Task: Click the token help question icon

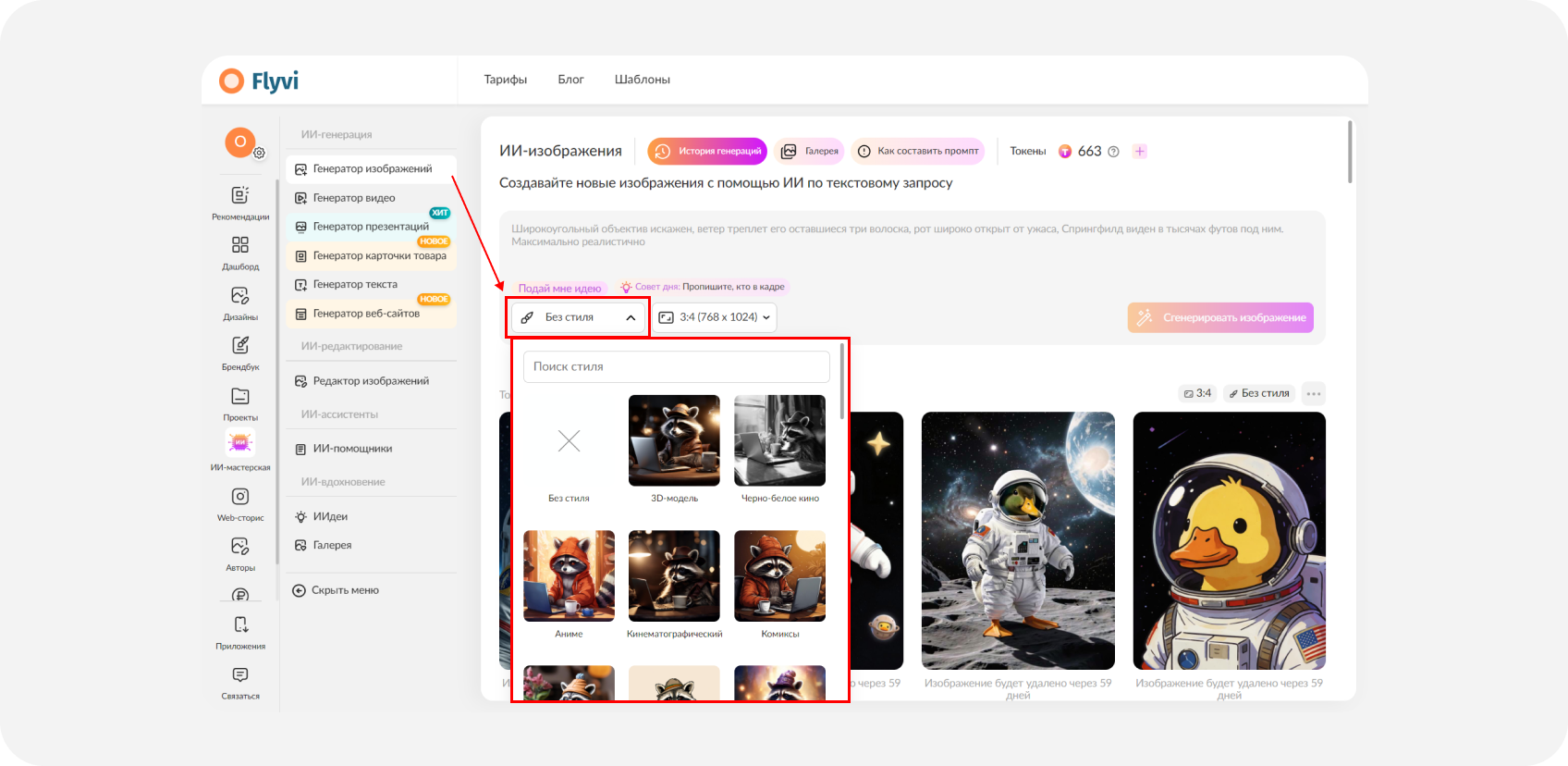Action: tap(1113, 152)
